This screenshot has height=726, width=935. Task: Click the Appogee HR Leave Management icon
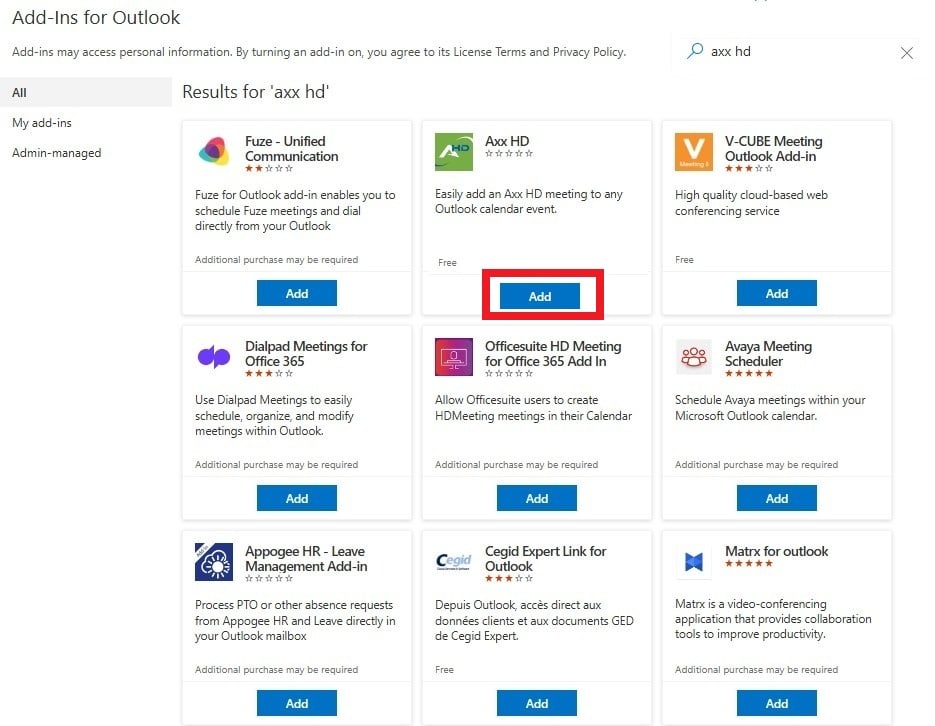pos(214,561)
